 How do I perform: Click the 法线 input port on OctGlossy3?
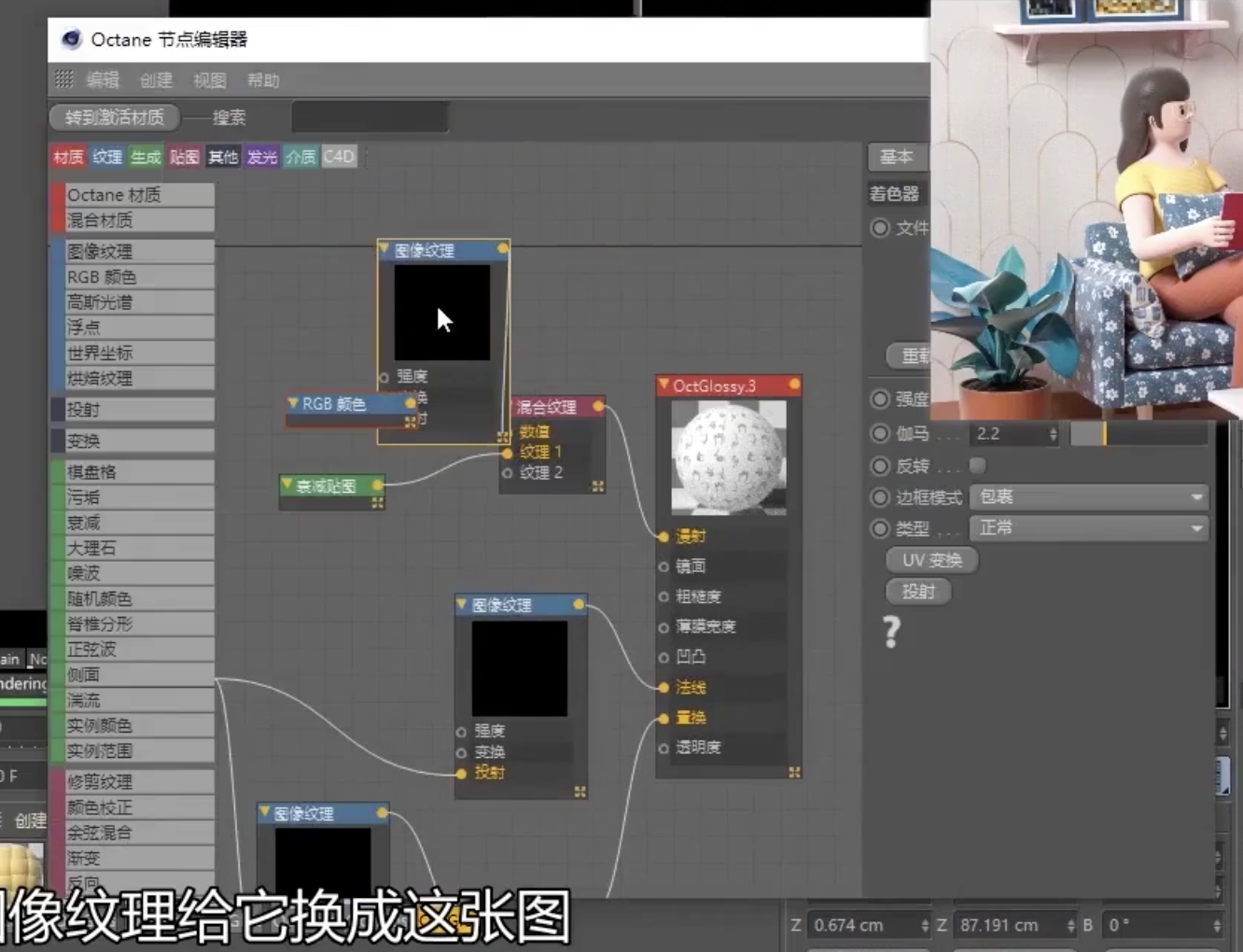[663, 688]
